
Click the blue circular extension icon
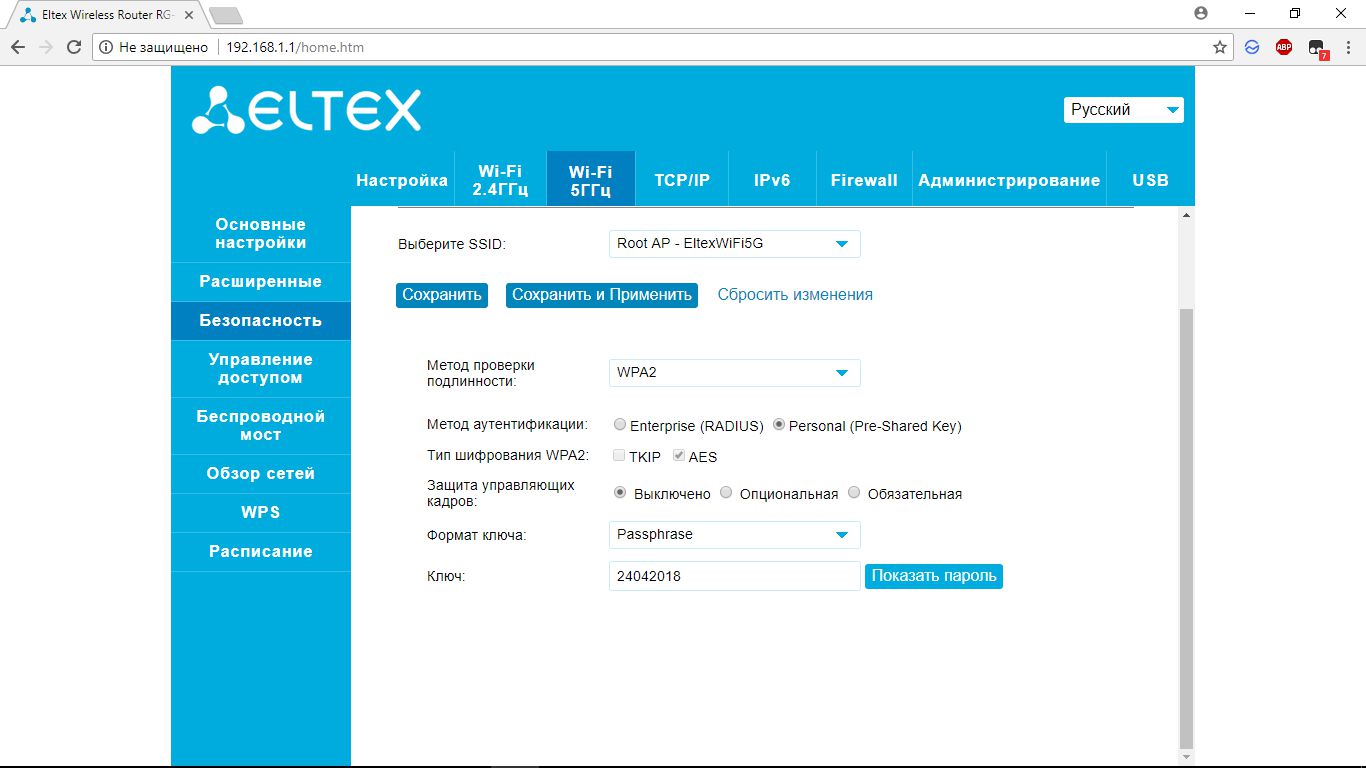[x=1252, y=47]
